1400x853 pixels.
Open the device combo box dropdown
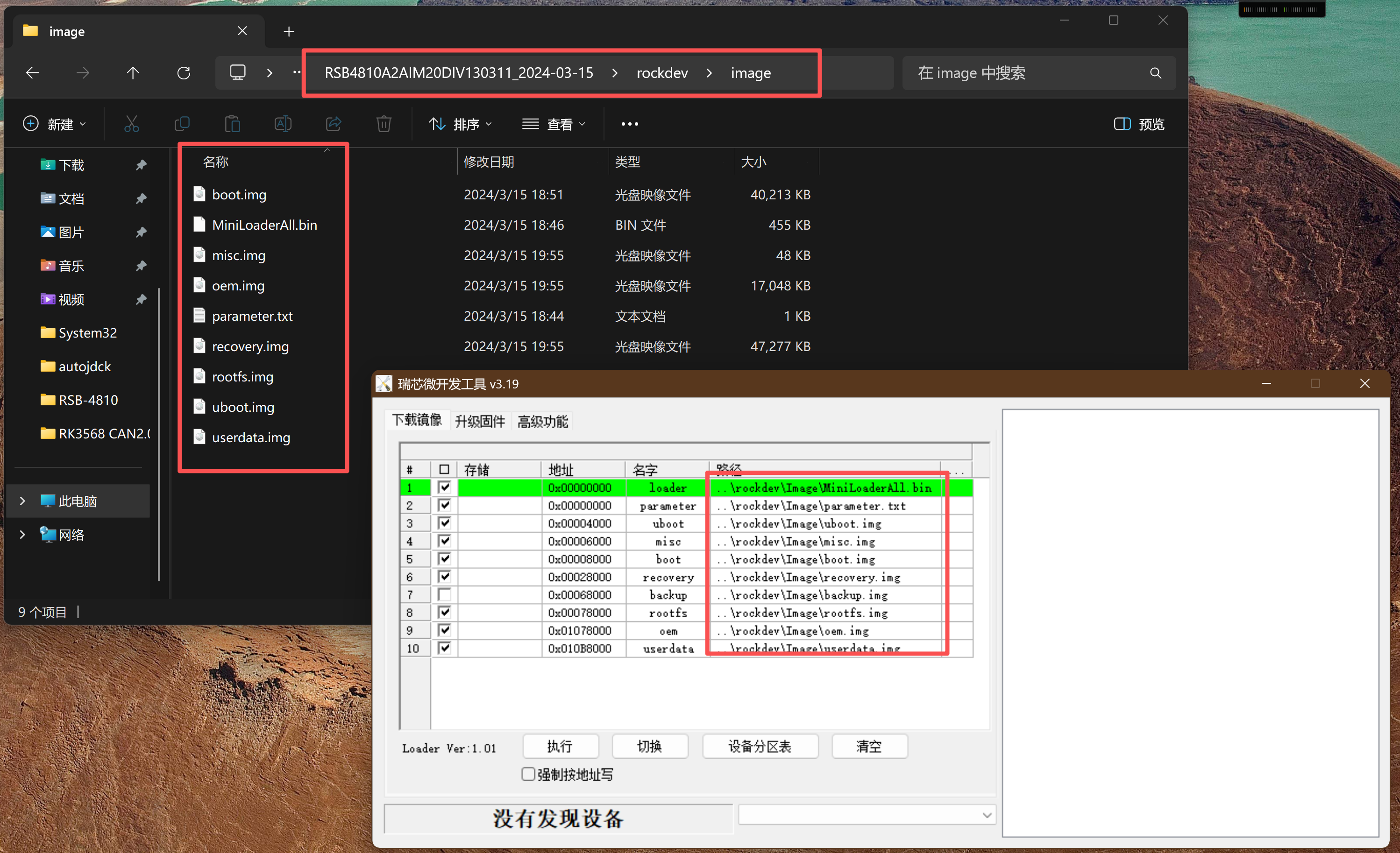[x=987, y=815]
